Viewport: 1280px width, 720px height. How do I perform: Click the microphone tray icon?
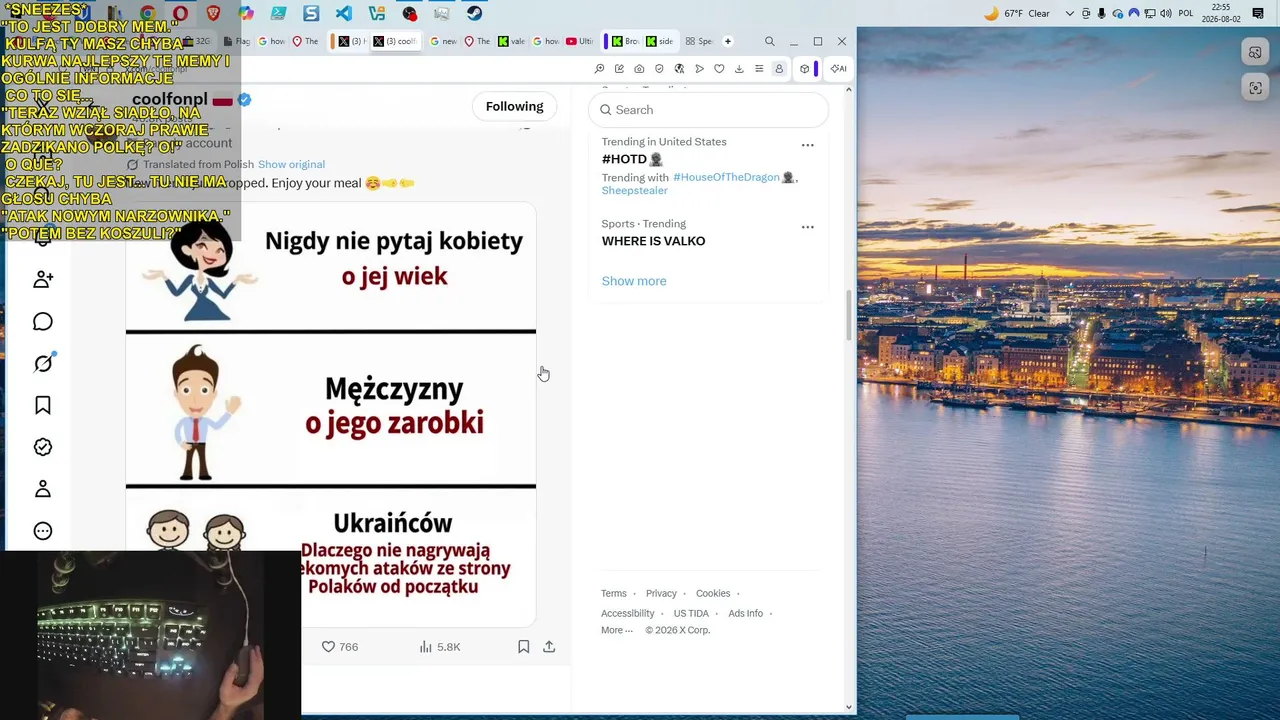coord(1102,14)
